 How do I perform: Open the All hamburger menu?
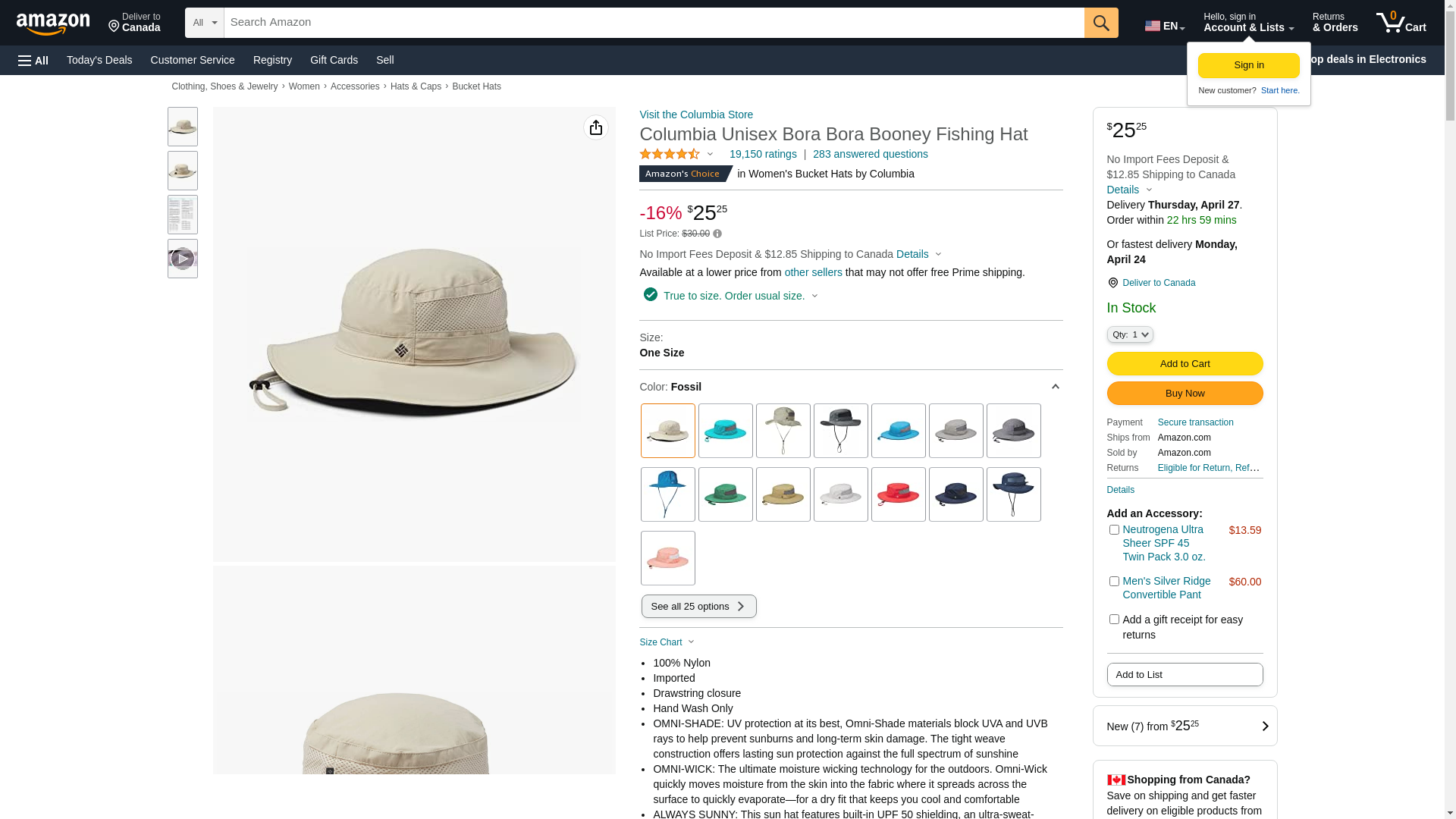(x=33, y=61)
